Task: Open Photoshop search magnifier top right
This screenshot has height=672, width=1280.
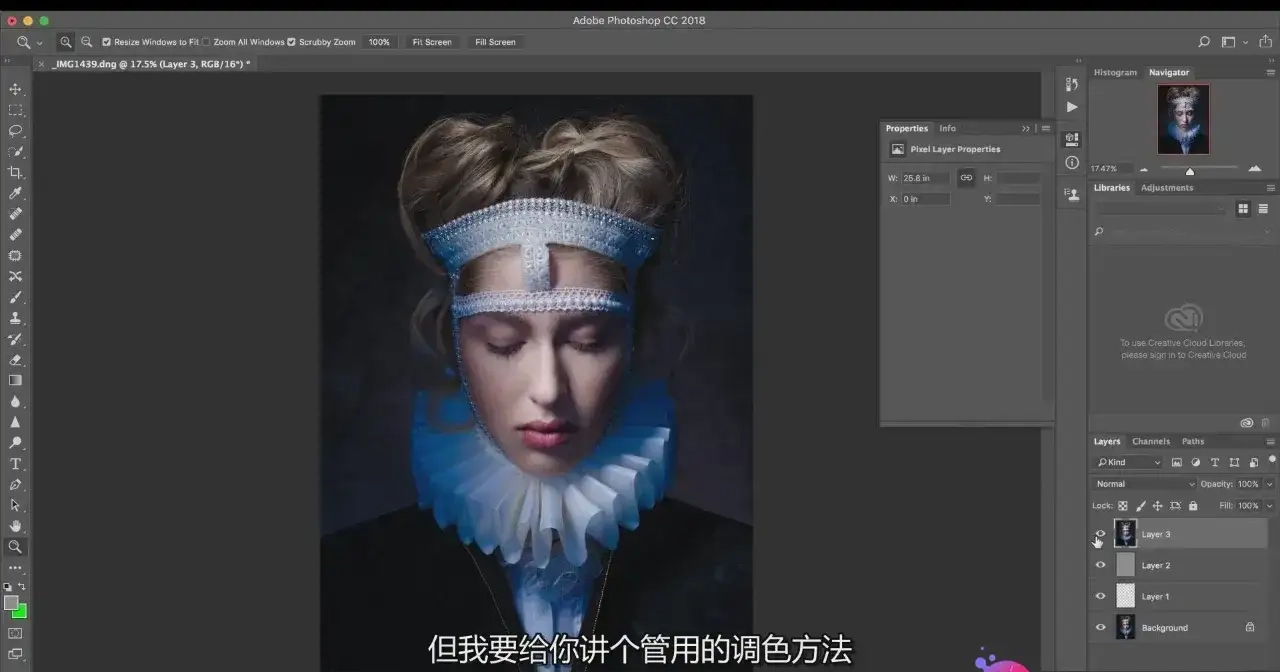Action: (1204, 42)
